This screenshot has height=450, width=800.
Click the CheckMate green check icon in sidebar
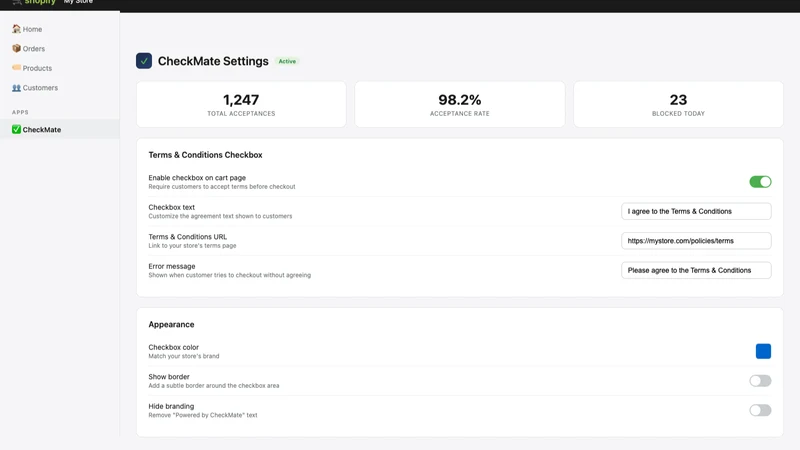pos(16,129)
